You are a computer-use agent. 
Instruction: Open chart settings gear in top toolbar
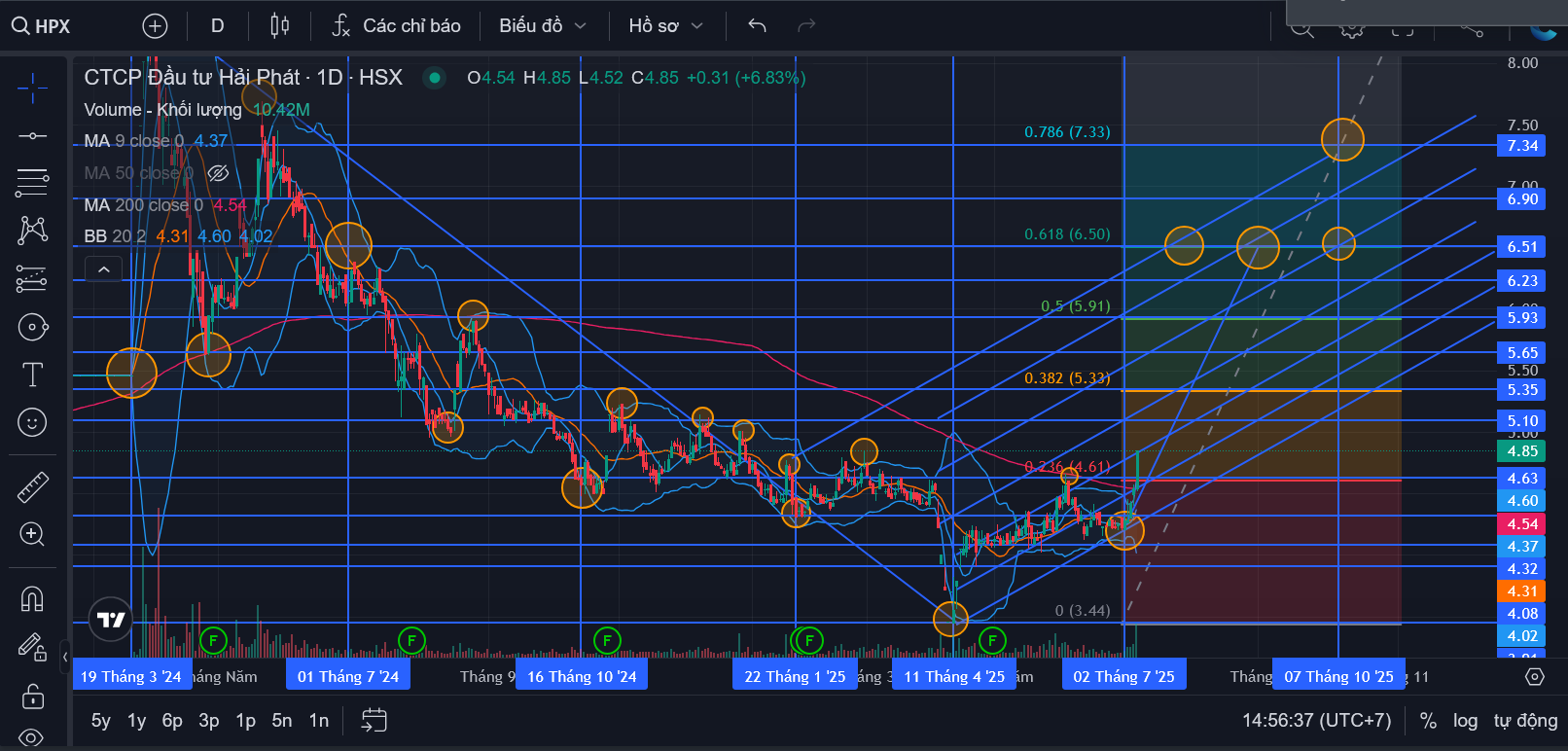click(1351, 29)
